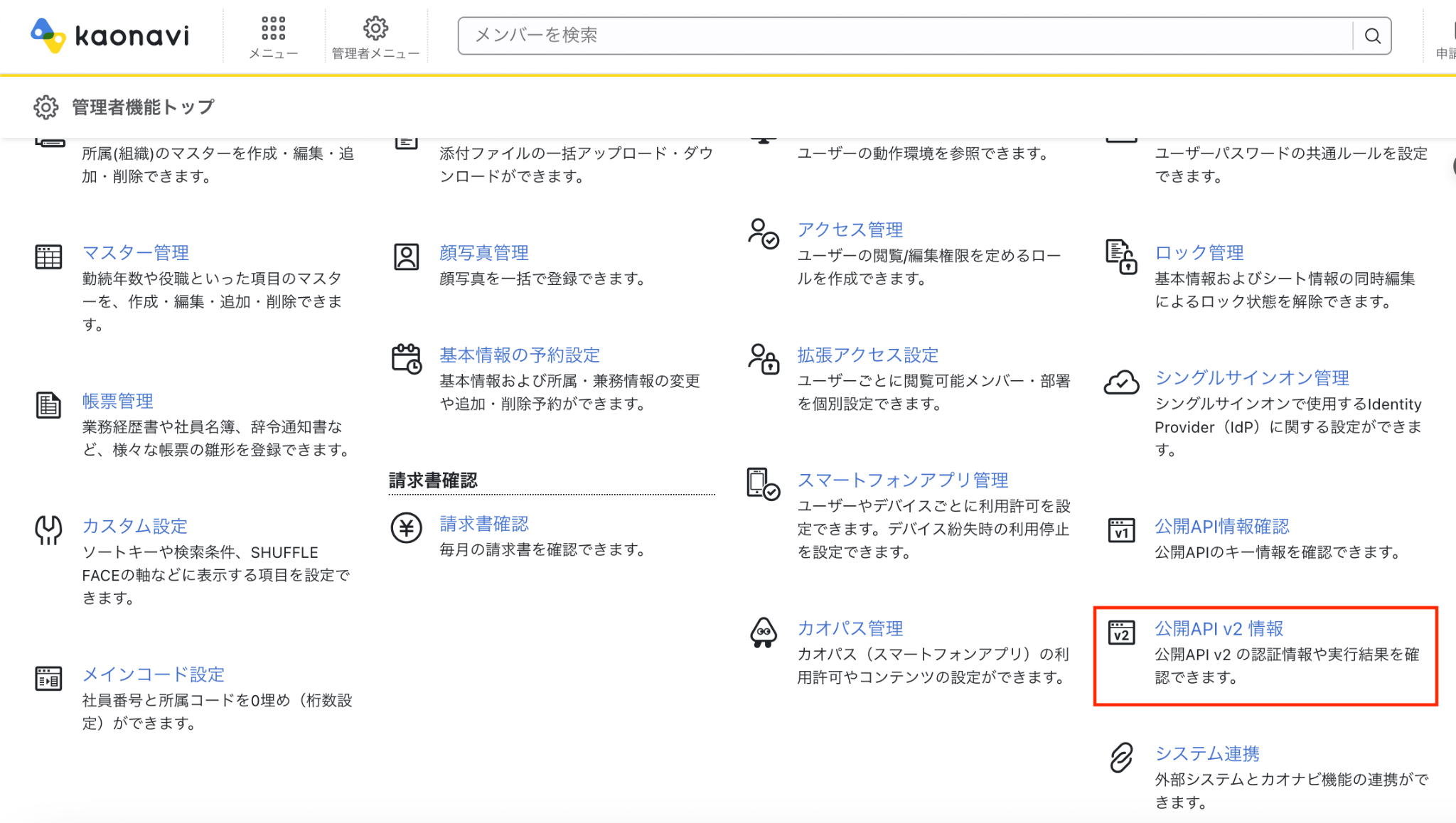Click the kaonavi logo
This screenshot has width=1456, height=823.
click(x=110, y=36)
